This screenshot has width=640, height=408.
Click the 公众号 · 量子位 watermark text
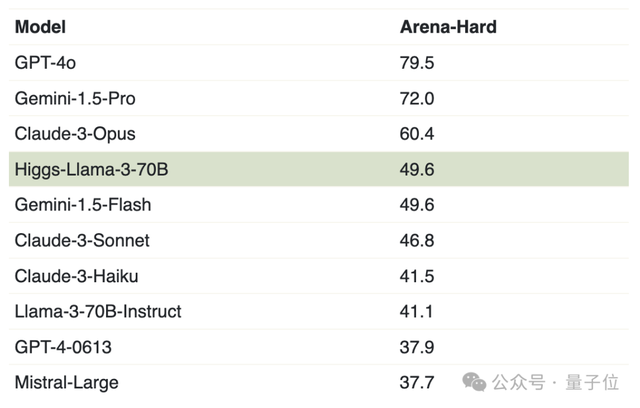(x=555, y=382)
